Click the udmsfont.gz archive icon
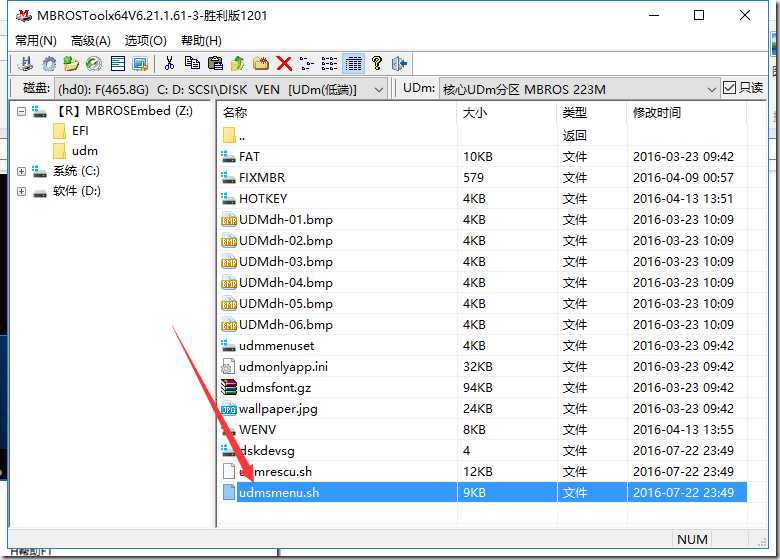The width and height of the screenshot is (780, 560). coord(229,387)
